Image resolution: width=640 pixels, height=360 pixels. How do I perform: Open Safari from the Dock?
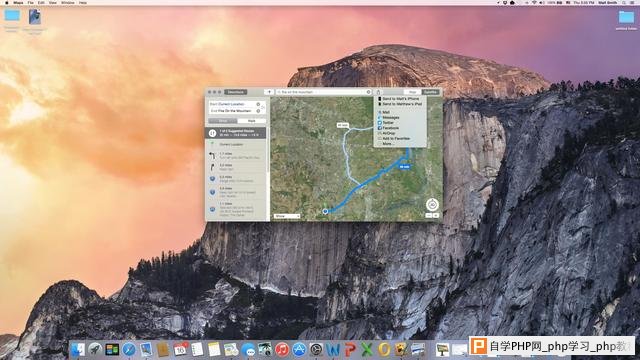point(129,350)
